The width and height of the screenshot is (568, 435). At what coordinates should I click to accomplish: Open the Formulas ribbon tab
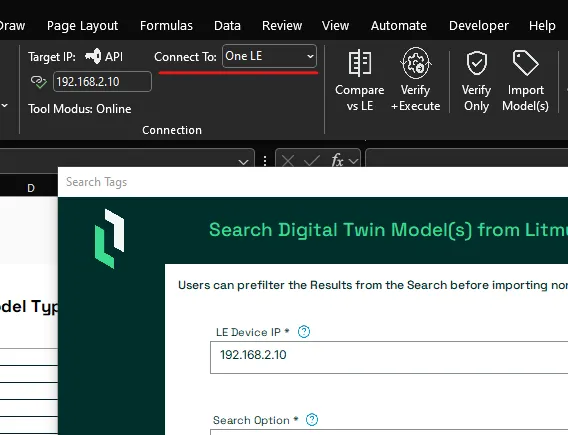[x=166, y=26]
